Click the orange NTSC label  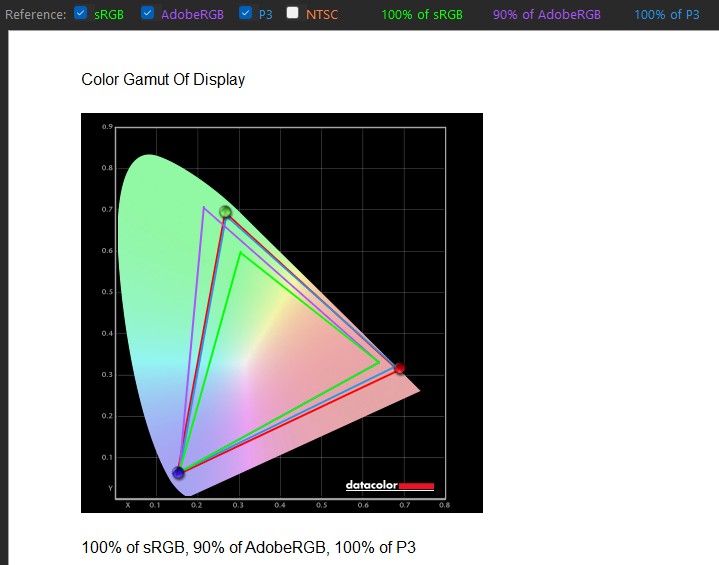[321, 15]
